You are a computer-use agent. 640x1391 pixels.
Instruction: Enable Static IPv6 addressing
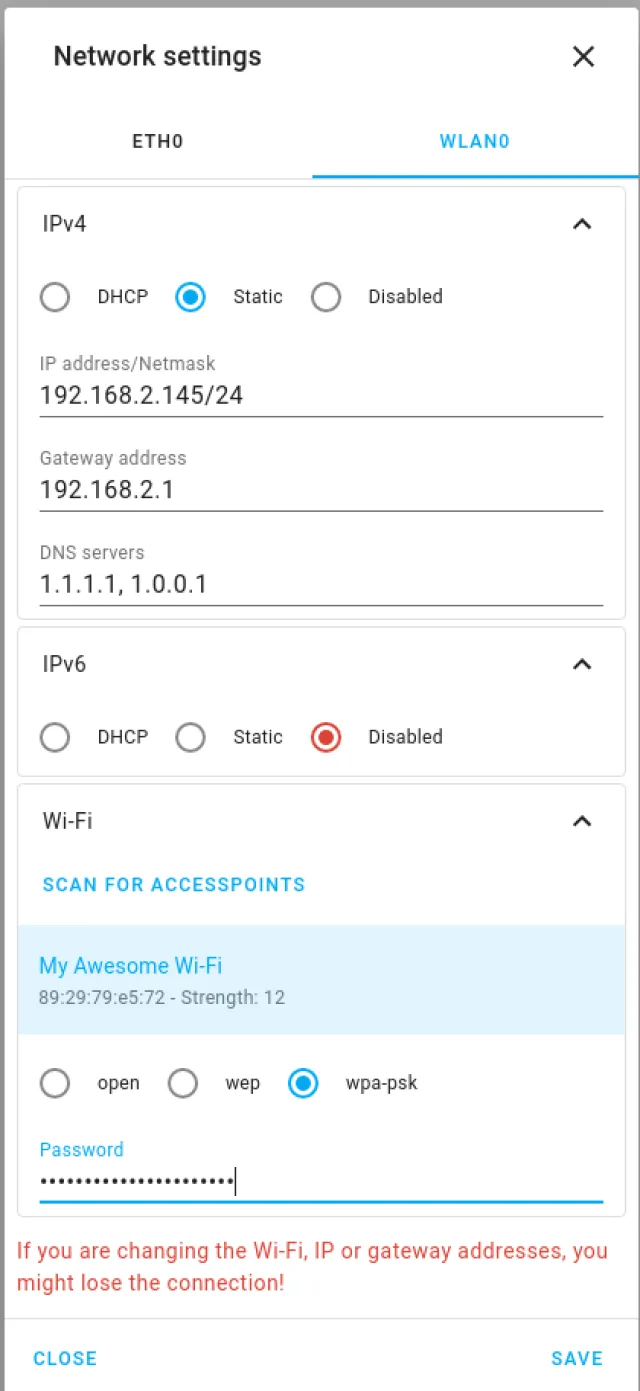pos(190,737)
